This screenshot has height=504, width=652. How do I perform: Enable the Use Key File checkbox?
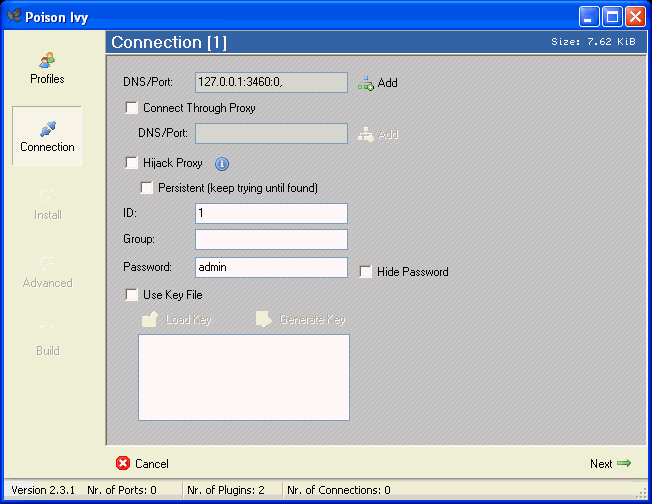coord(132,295)
